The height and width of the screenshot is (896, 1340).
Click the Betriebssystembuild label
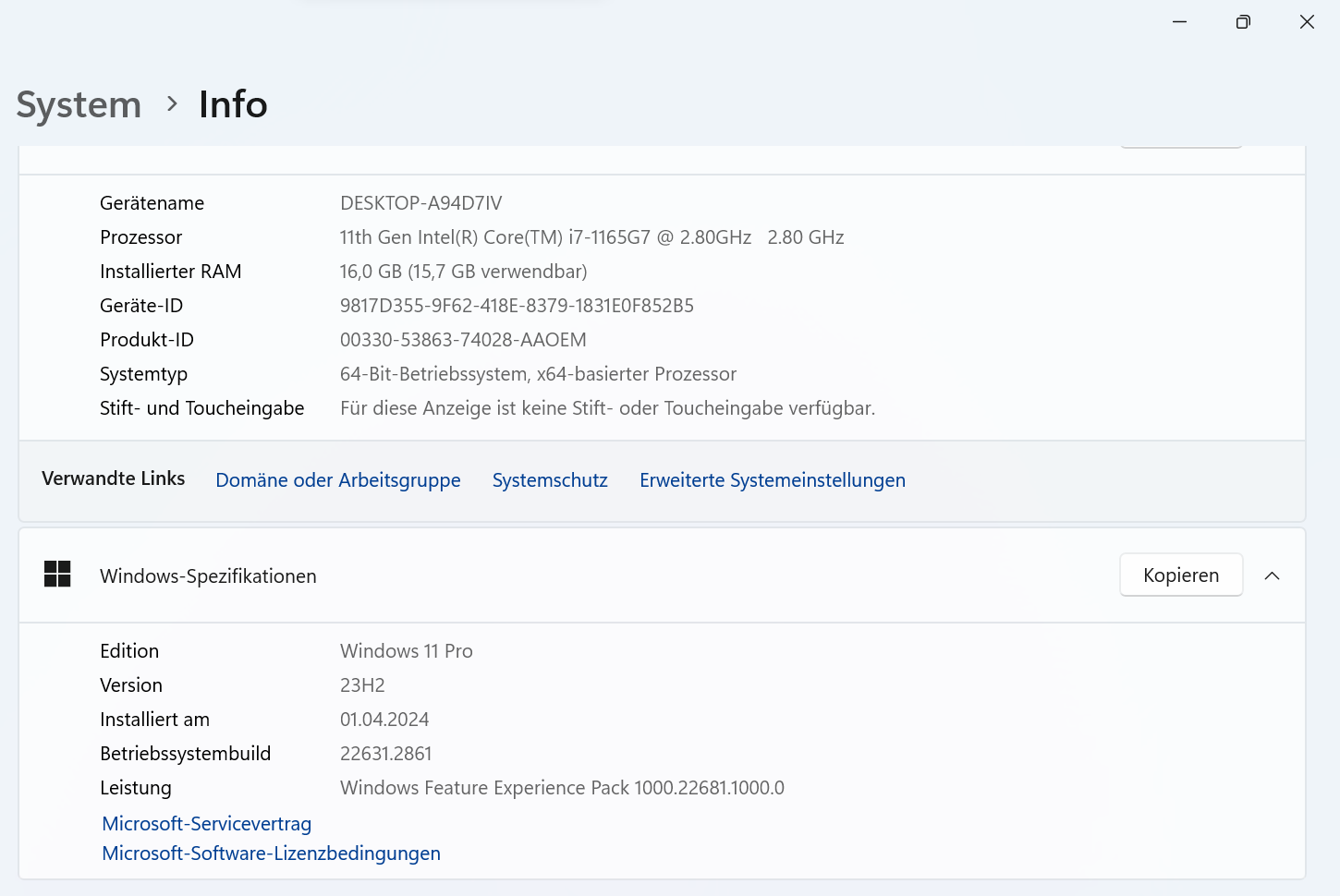[186, 754]
